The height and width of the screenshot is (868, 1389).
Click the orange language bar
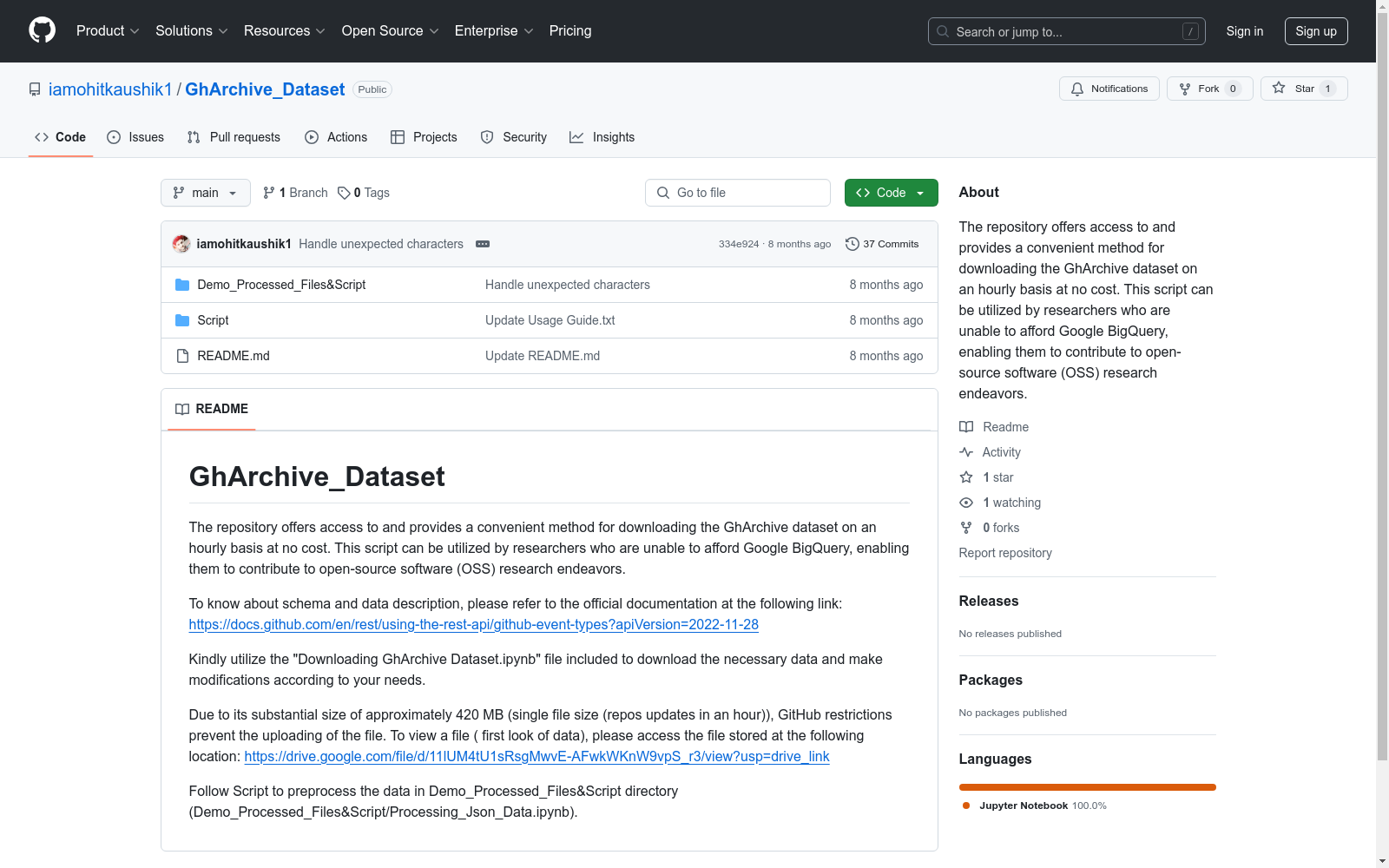(1088, 787)
